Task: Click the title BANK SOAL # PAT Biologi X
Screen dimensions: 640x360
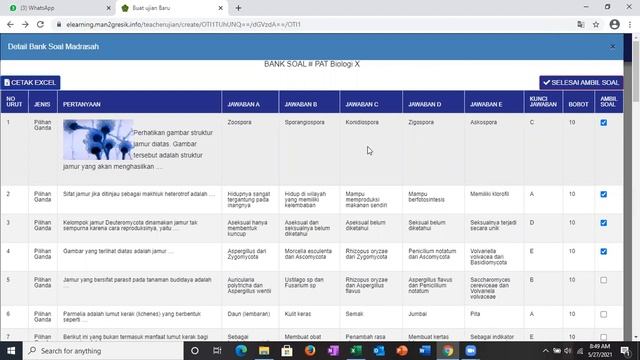Action: 312,64
